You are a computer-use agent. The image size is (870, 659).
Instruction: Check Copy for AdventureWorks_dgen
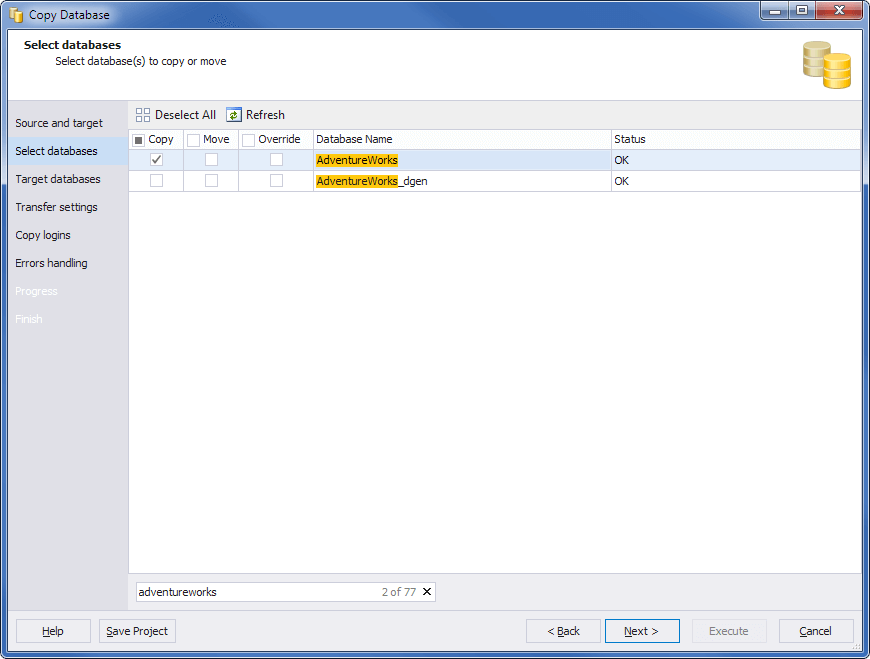coord(156,181)
